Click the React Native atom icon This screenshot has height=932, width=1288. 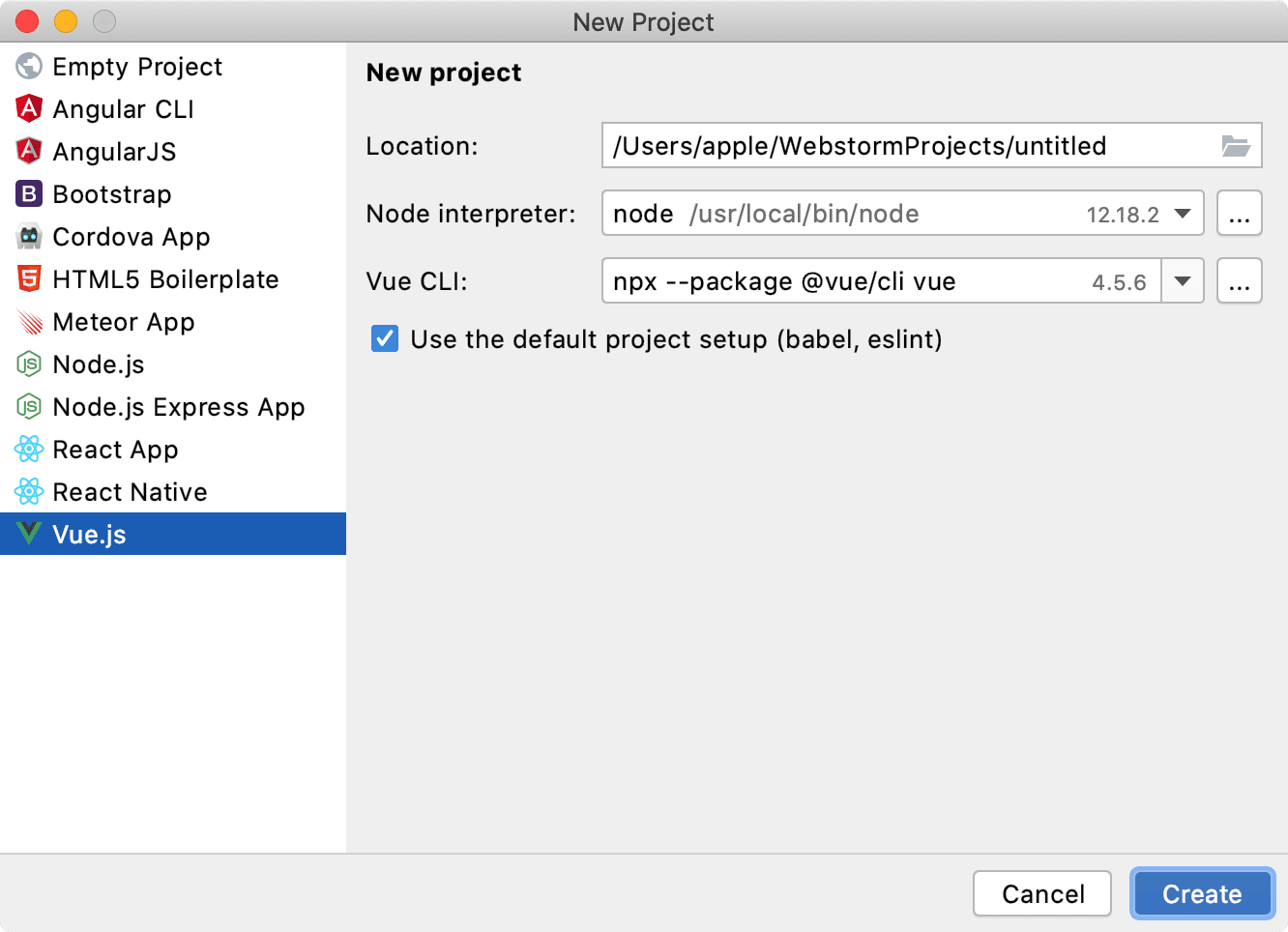tap(29, 491)
